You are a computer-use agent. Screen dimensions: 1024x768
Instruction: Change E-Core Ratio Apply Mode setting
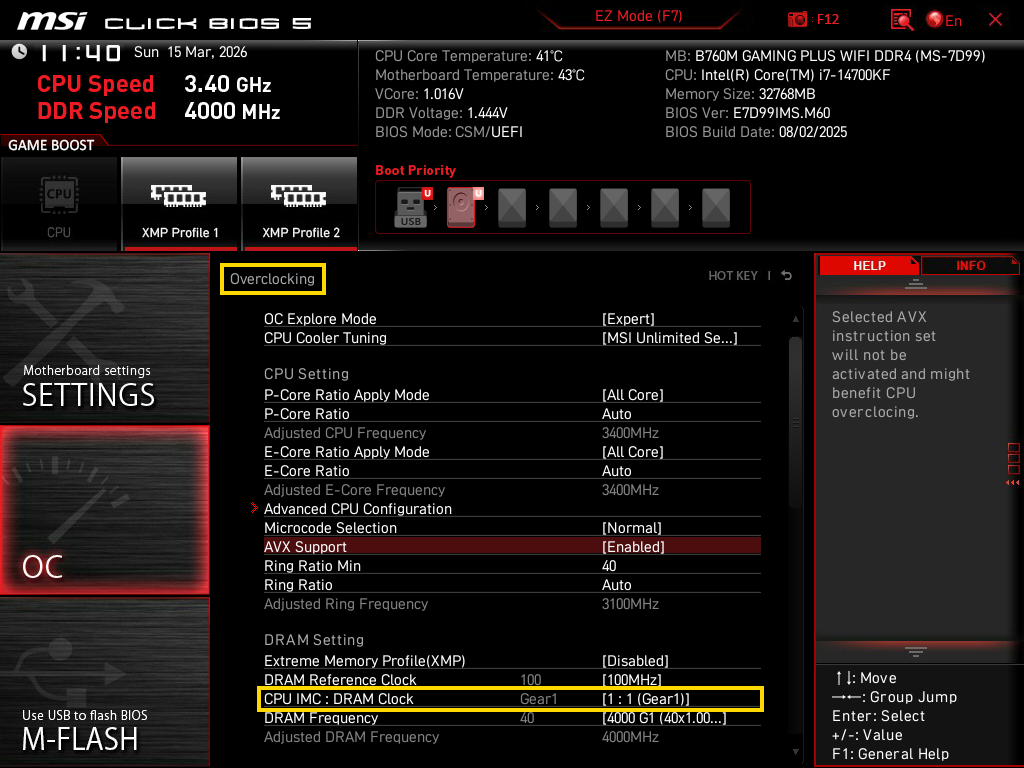click(x=512, y=452)
